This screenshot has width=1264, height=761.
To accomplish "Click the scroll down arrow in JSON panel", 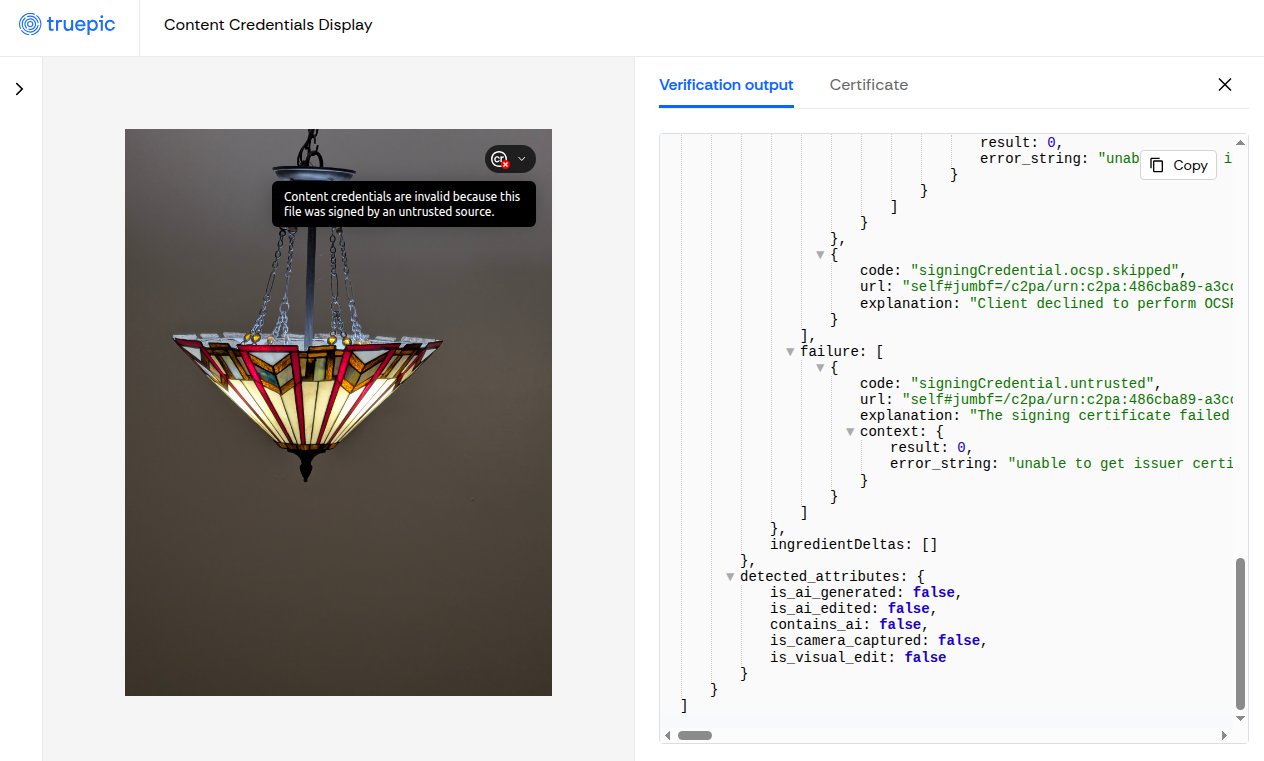I will pos(1240,718).
